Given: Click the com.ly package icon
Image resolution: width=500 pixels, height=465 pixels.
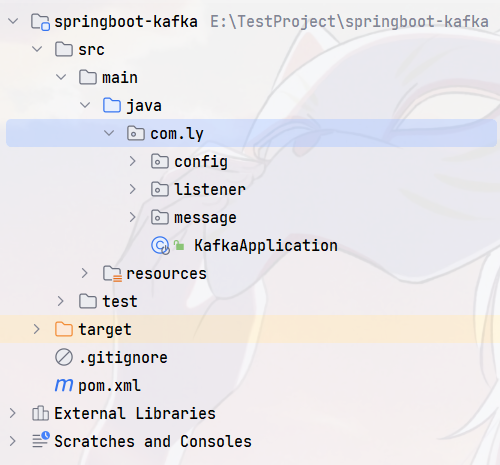Looking at the screenshot, I should tap(136, 133).
